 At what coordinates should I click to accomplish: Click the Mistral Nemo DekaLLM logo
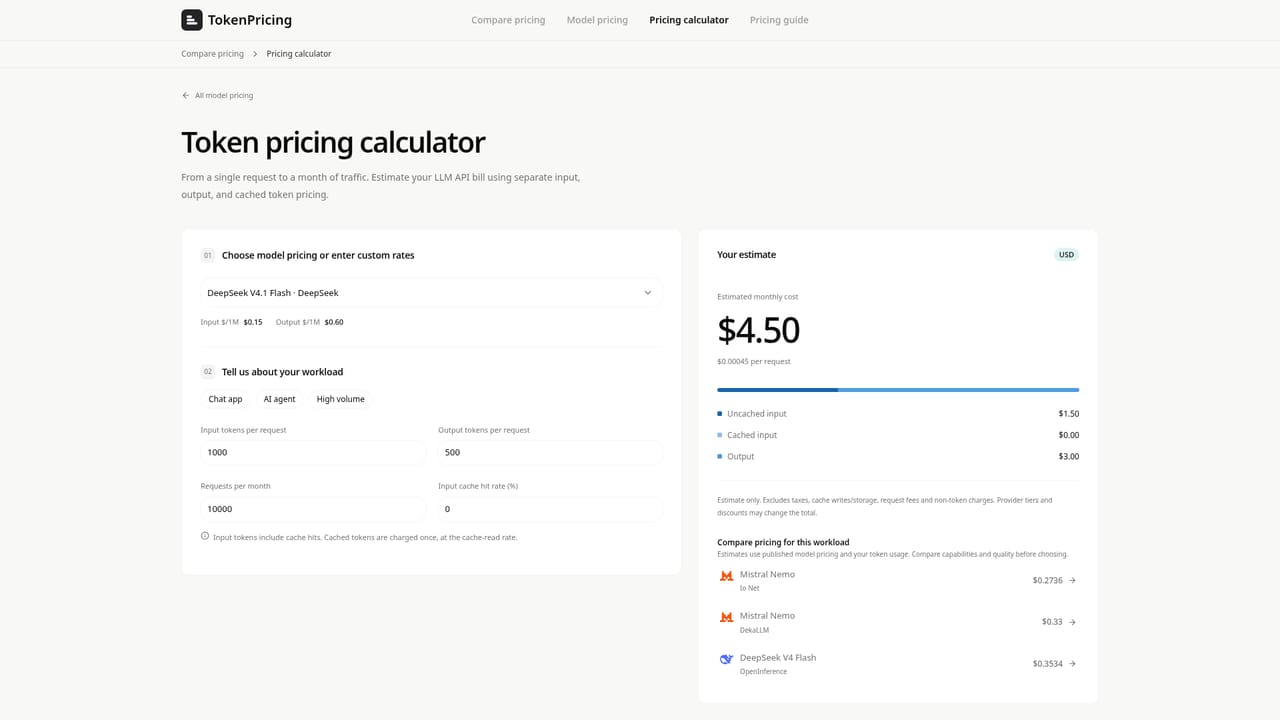pyautogui.click(x=727, y=618)
